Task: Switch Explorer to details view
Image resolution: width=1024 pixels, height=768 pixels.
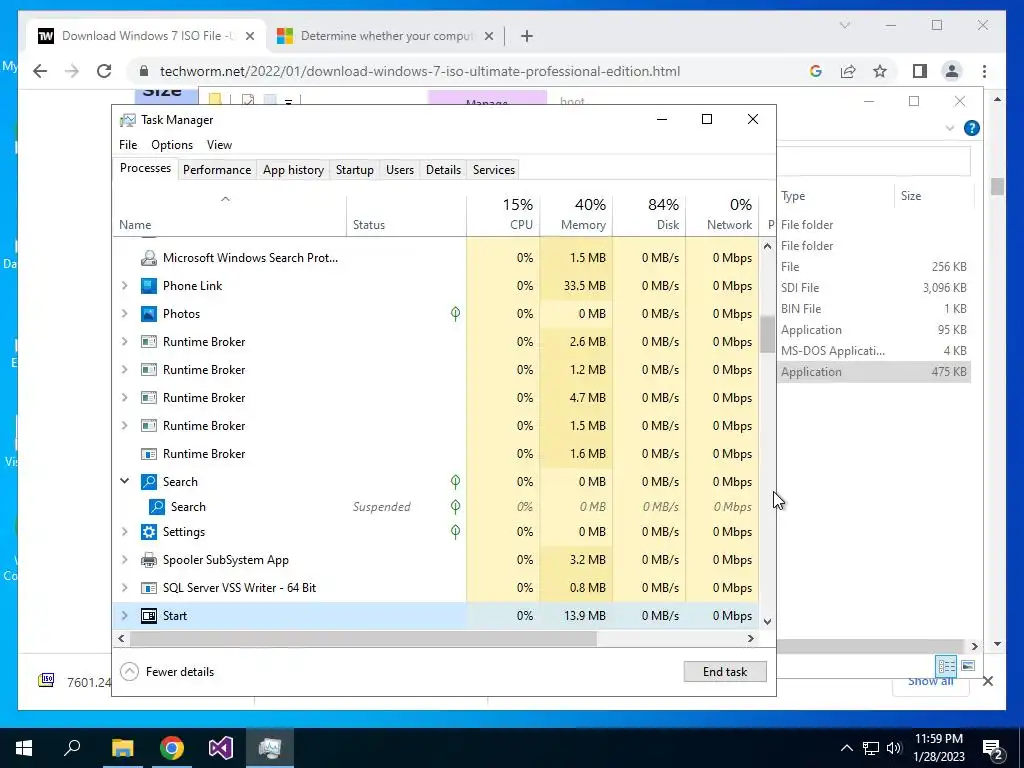Action: (946, 665)
